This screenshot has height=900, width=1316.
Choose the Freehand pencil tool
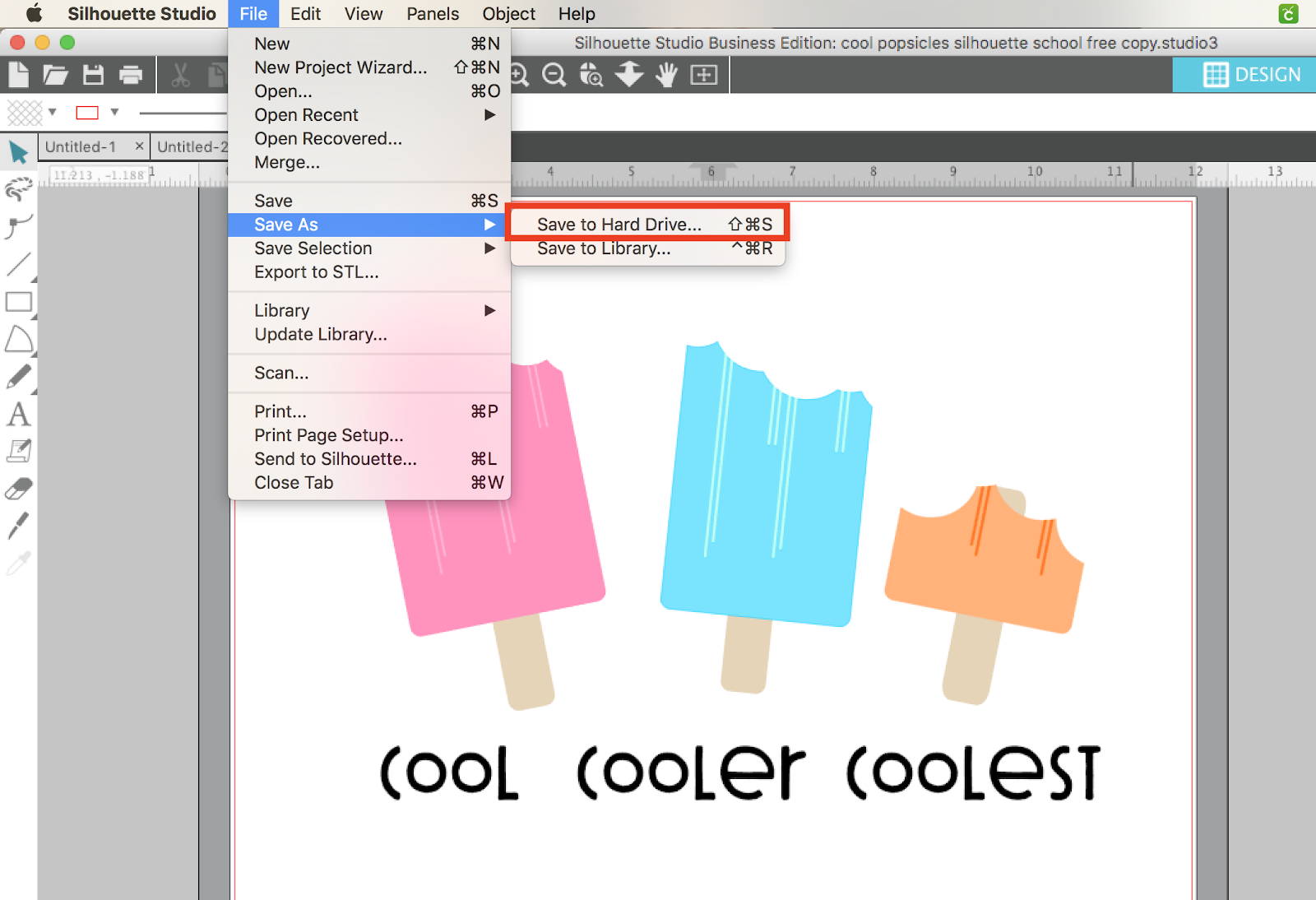pos(19,377)
